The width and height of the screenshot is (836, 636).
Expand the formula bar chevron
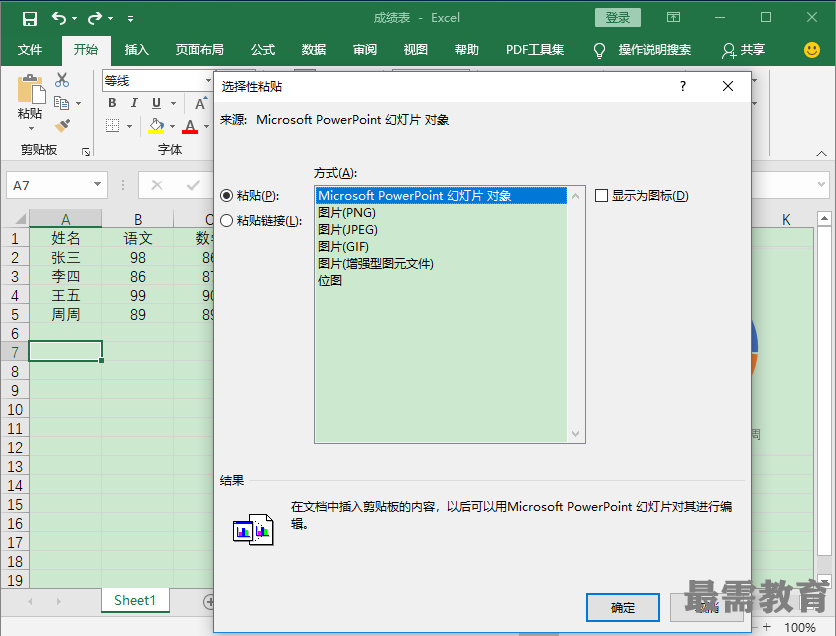pyautogui.click(x=822, y=184)
